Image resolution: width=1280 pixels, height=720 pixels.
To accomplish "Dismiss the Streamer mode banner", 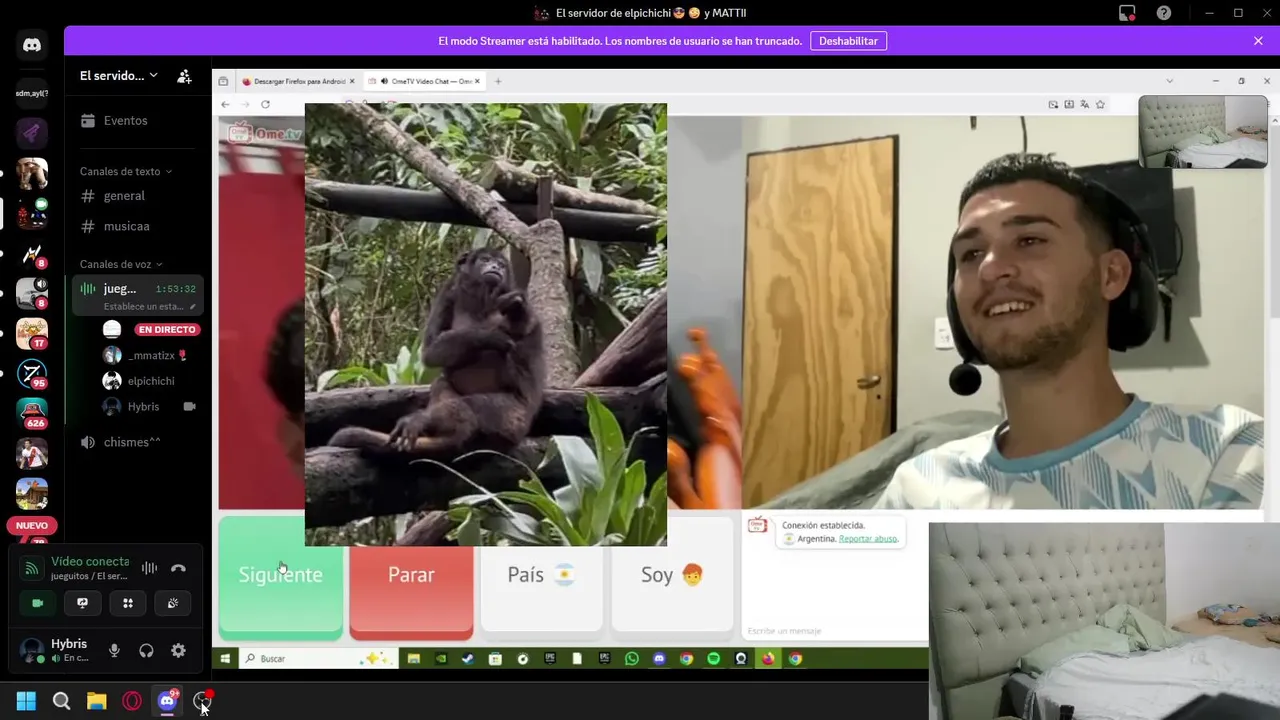I will pyautogui.click(x=1258, y=41).
